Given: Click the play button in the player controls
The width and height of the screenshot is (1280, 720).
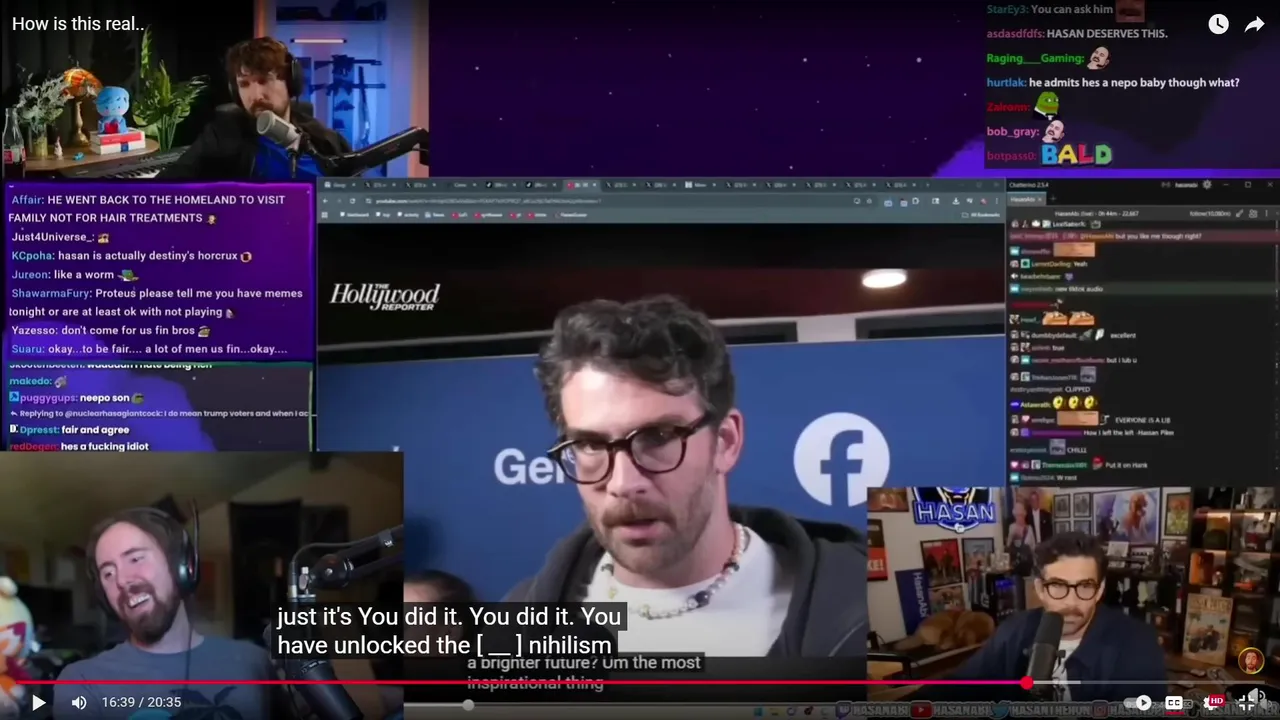Looking at the screenshot, I should click(38, 702).
